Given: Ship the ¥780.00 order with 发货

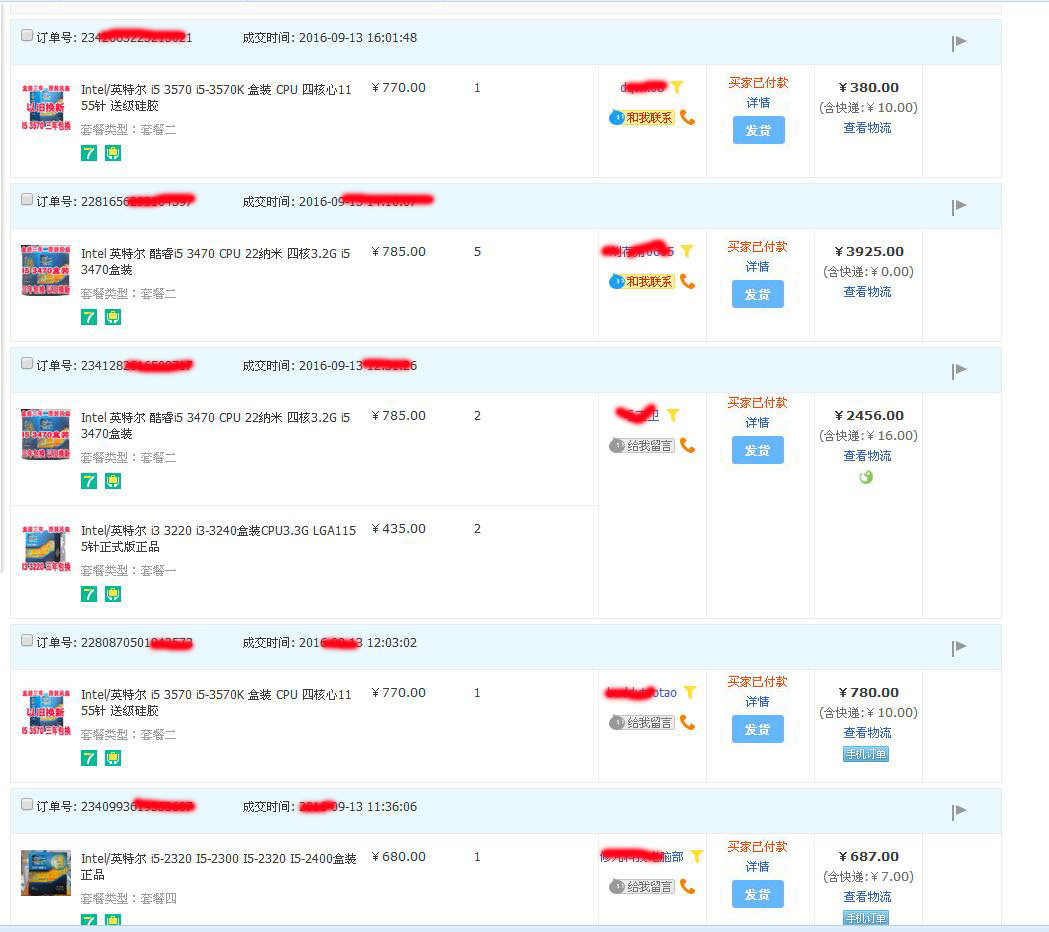Looking at the screenshot, I should click(x=758, y=729).
